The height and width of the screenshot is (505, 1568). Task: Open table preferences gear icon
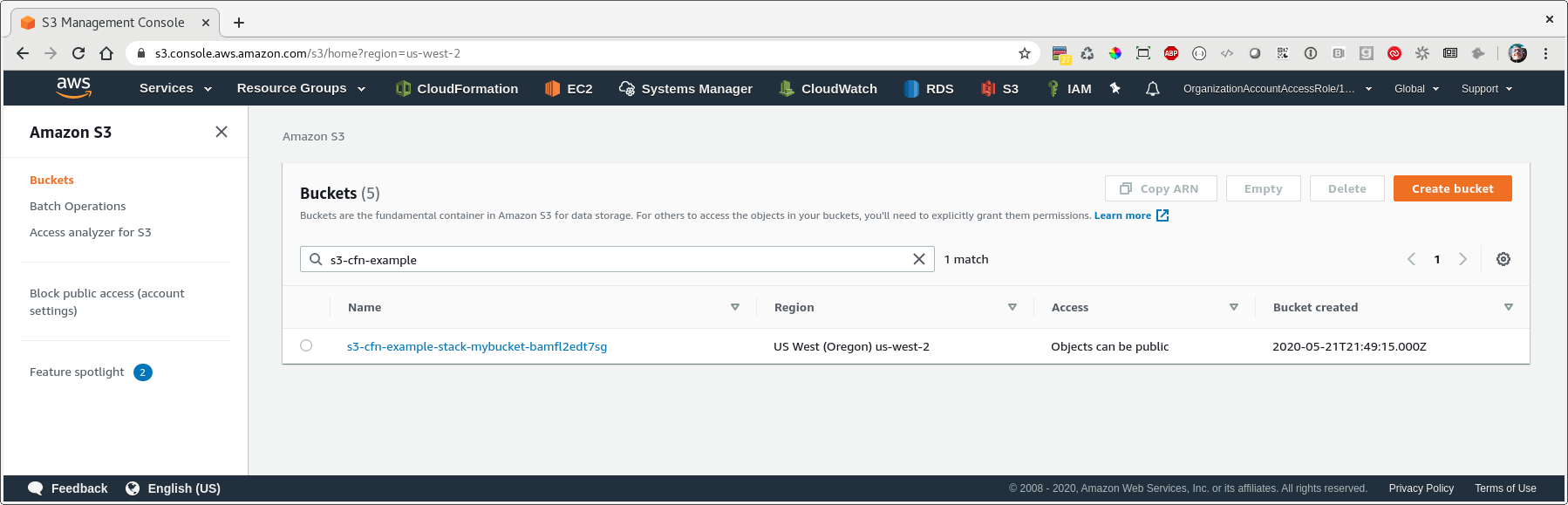pos(1503,259)
